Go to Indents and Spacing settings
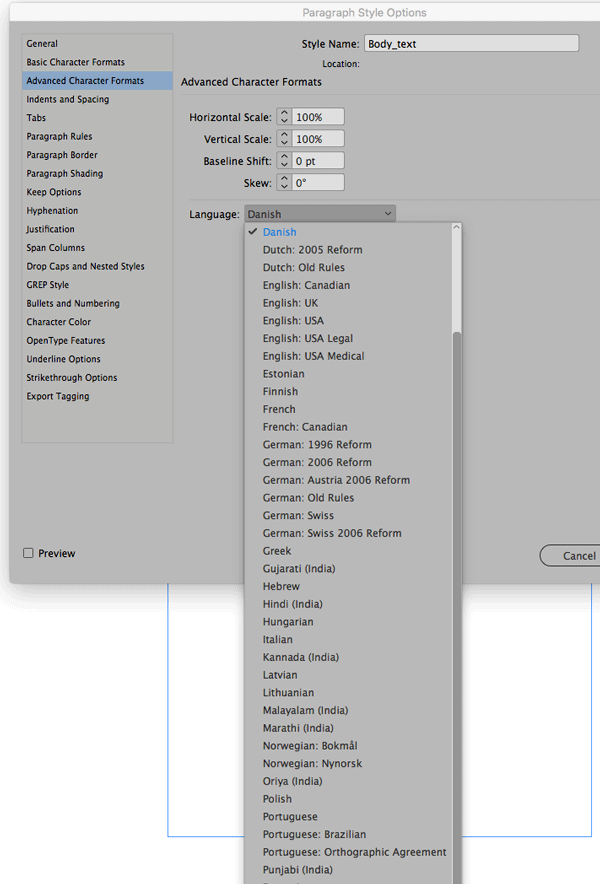The image size is (600, 884). point(68,99)
